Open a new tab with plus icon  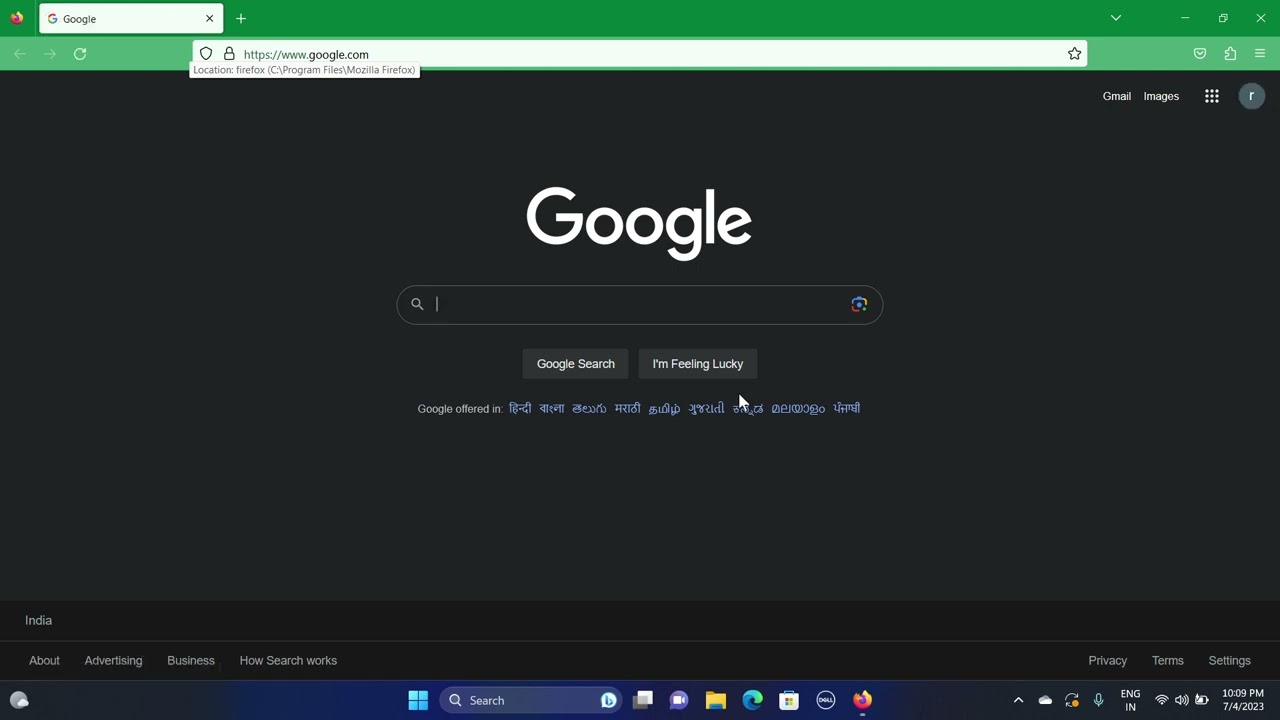241,19
